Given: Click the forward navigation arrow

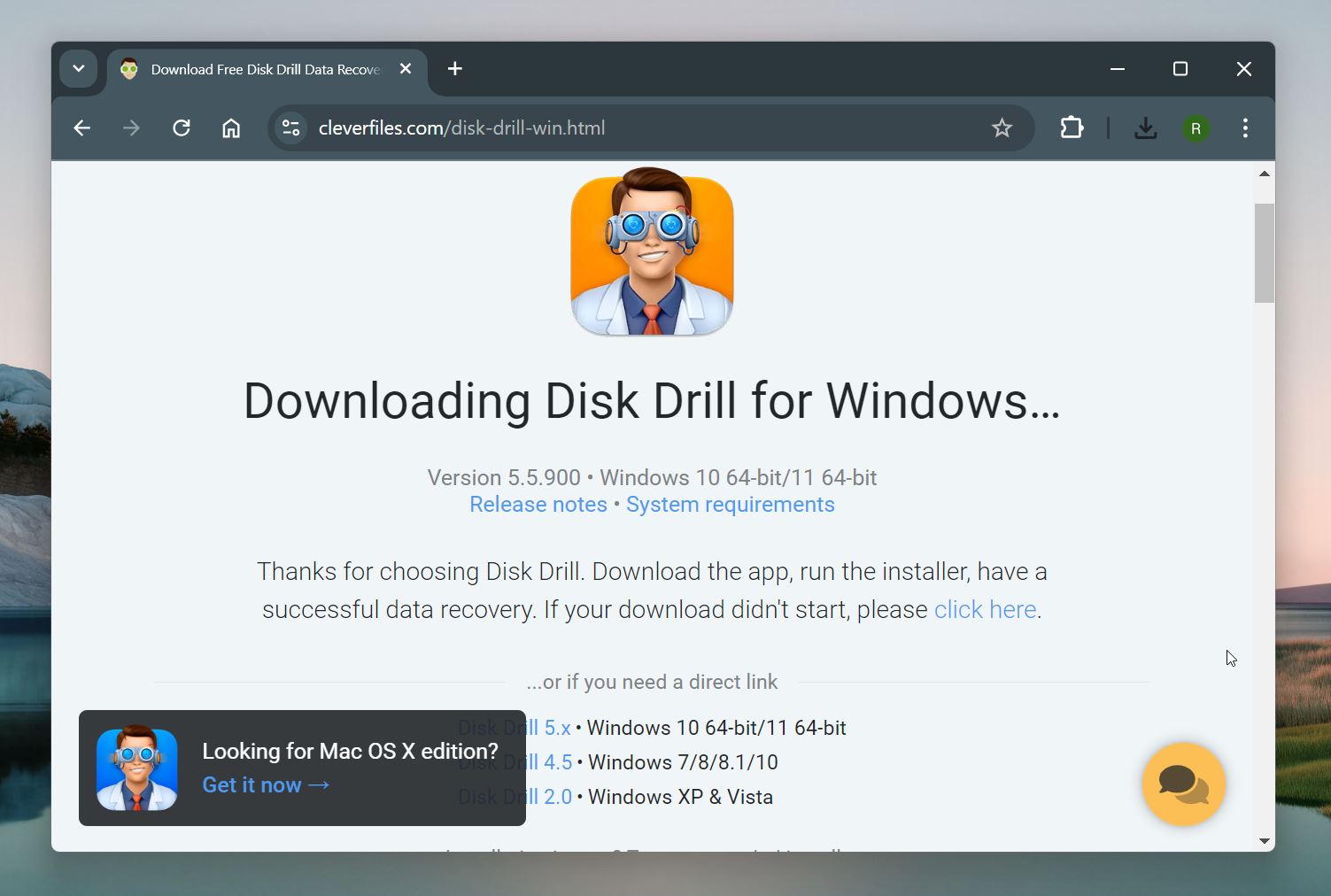Looking at the screenshot, I should (131, 128).
